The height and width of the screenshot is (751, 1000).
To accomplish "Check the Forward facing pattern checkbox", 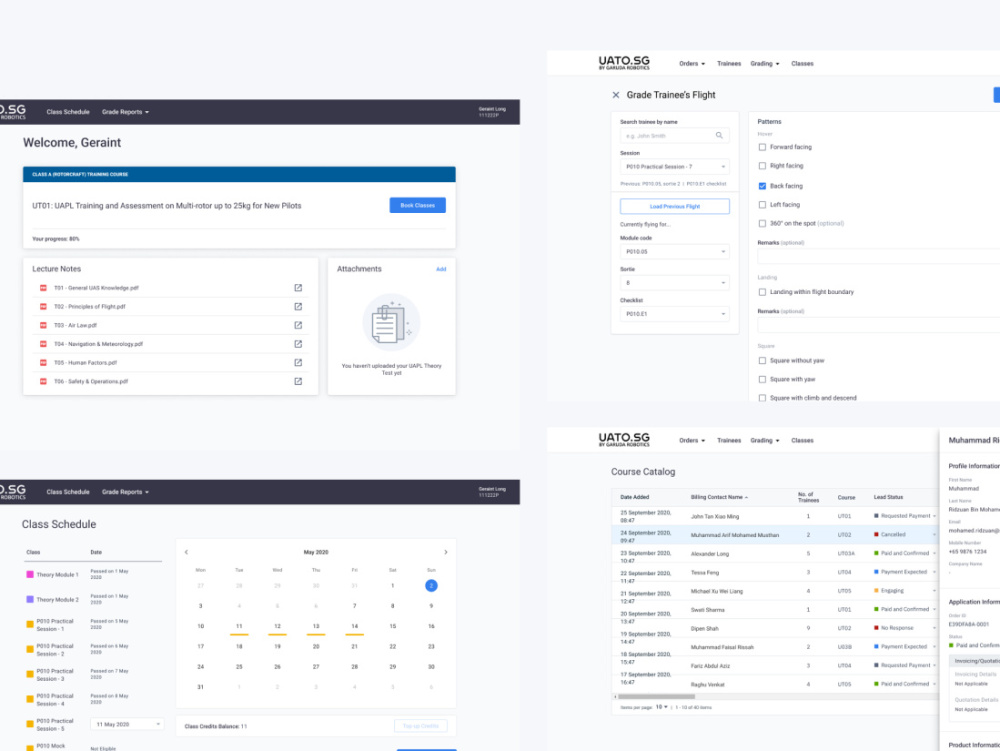I will (x=762, y=147).
